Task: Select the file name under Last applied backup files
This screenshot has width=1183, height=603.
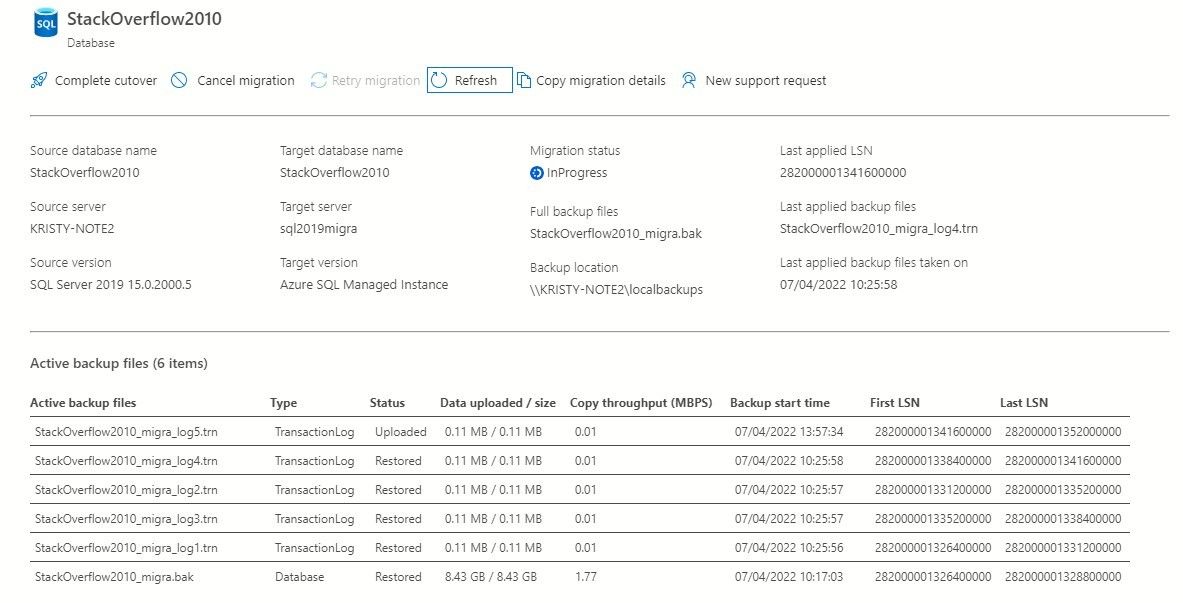Action: (x=879, y=228)
